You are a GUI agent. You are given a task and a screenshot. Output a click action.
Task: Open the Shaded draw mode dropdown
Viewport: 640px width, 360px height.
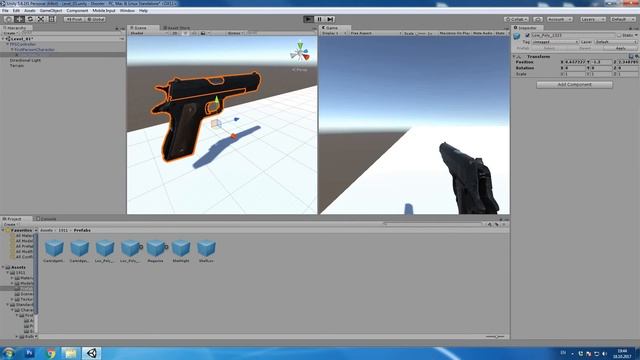click(x=148, y=33)
